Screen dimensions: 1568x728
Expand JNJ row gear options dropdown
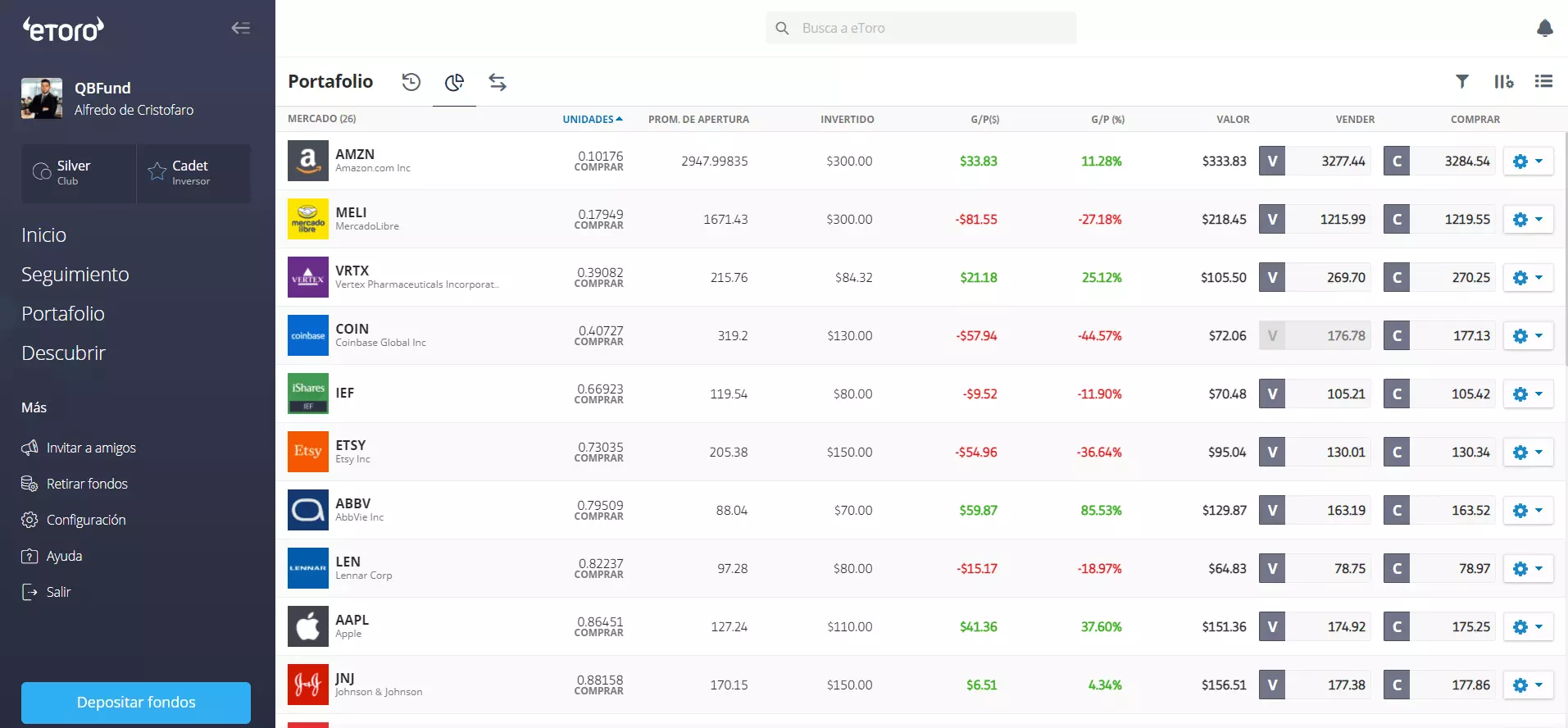pos(1528,685)
